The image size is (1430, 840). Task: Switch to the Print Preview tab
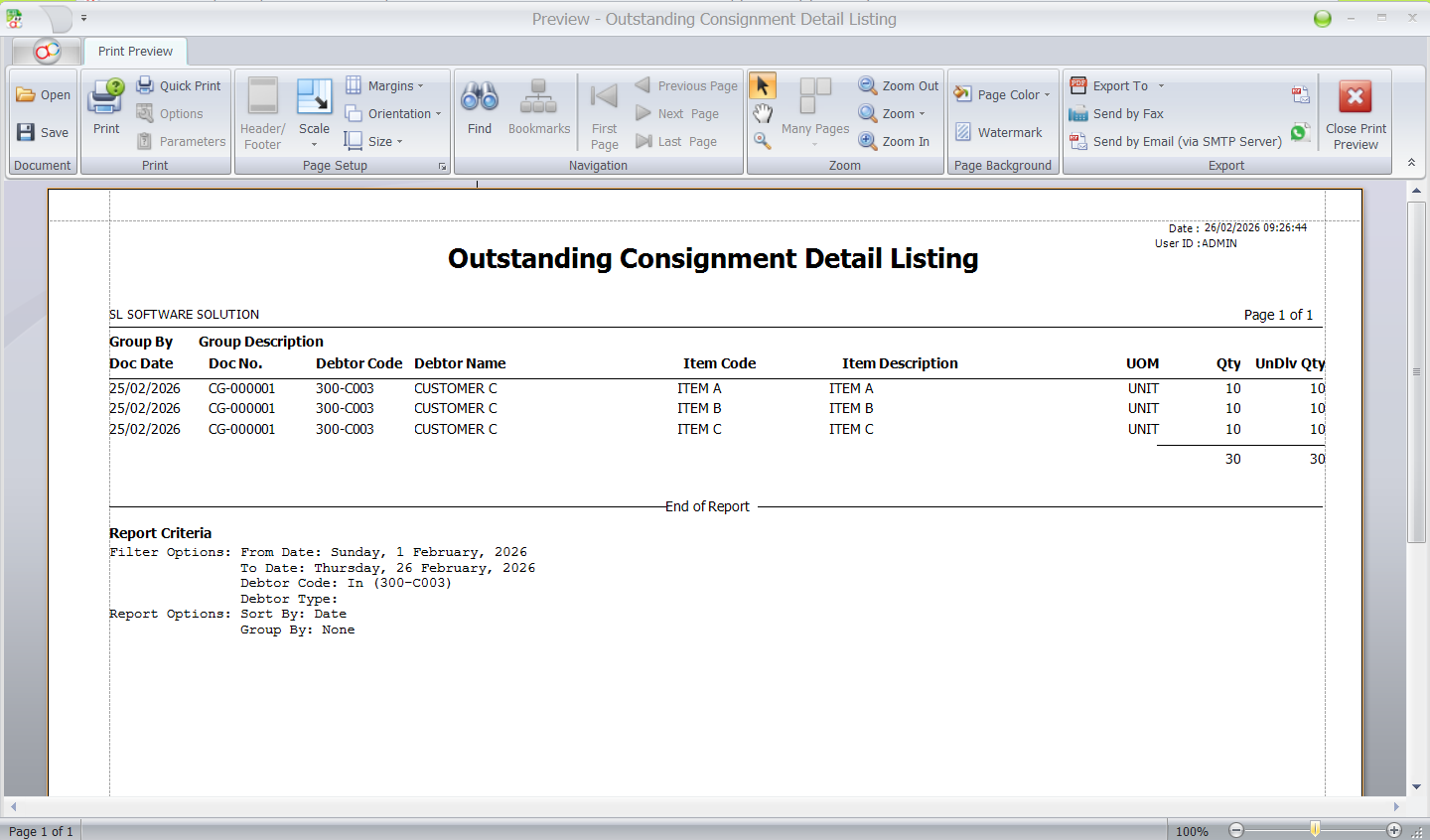pyautogui.click(x=134, y=51)
